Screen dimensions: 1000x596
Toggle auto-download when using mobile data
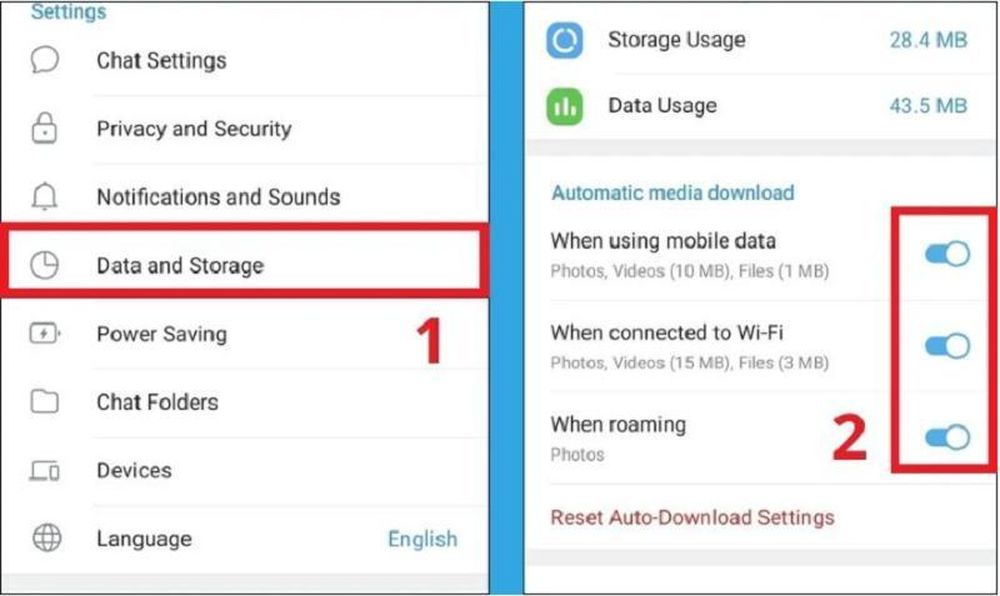947,254
